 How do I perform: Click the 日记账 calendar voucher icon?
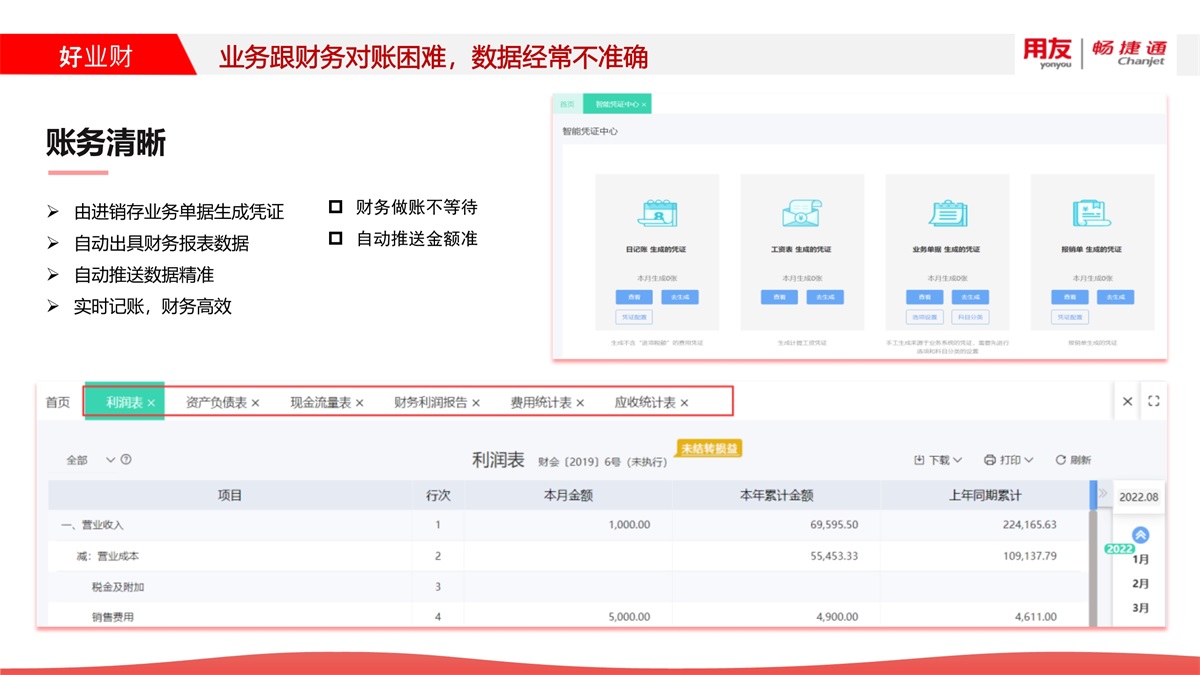(657, 213)
